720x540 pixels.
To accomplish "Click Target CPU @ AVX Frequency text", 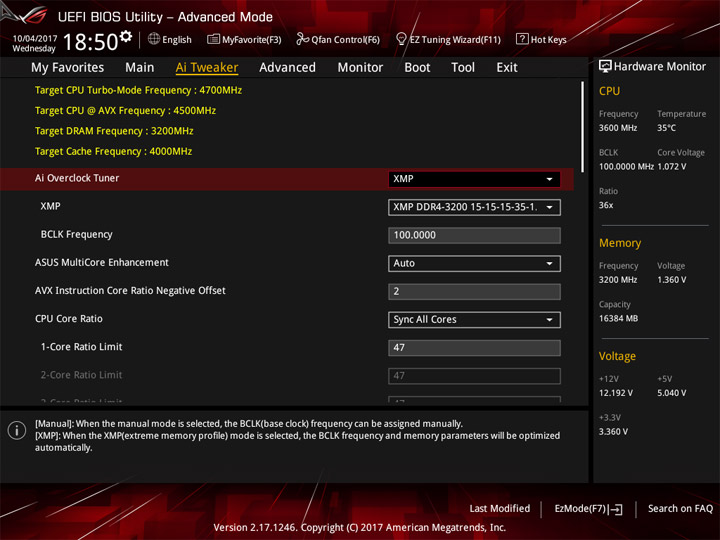I will click(x=125, y=111).
